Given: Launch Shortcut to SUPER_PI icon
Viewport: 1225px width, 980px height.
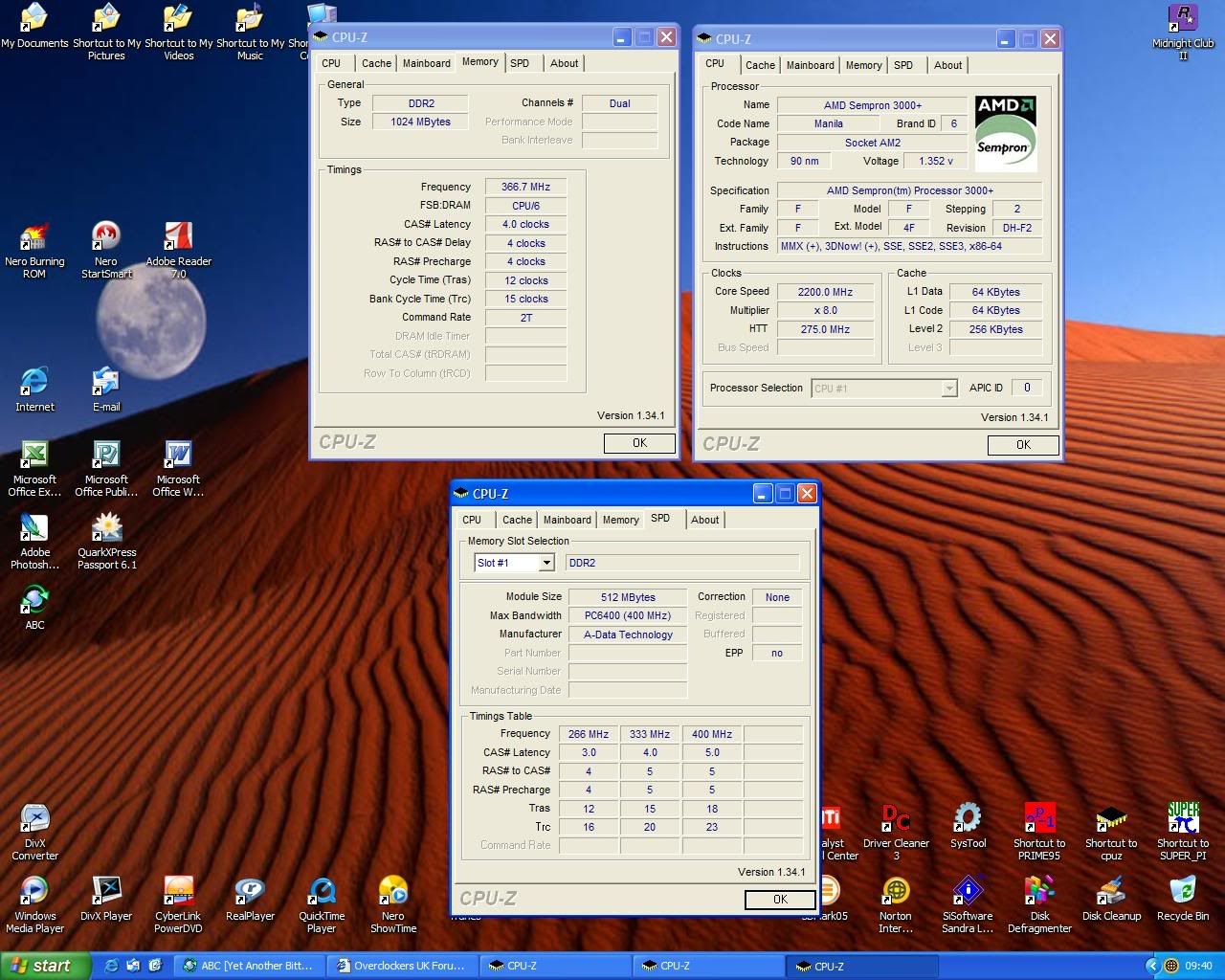Looking at the screenshot, I should click(x=1183, y=833).
